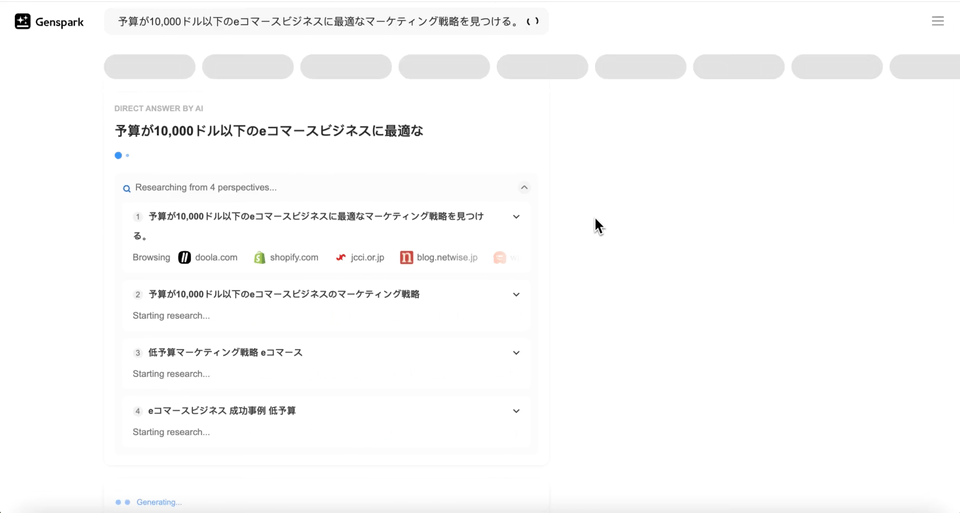The image size is (960, 513).
Task: Expand the 低予算マーケティング戦略 chevron
Action: [516, 353]
